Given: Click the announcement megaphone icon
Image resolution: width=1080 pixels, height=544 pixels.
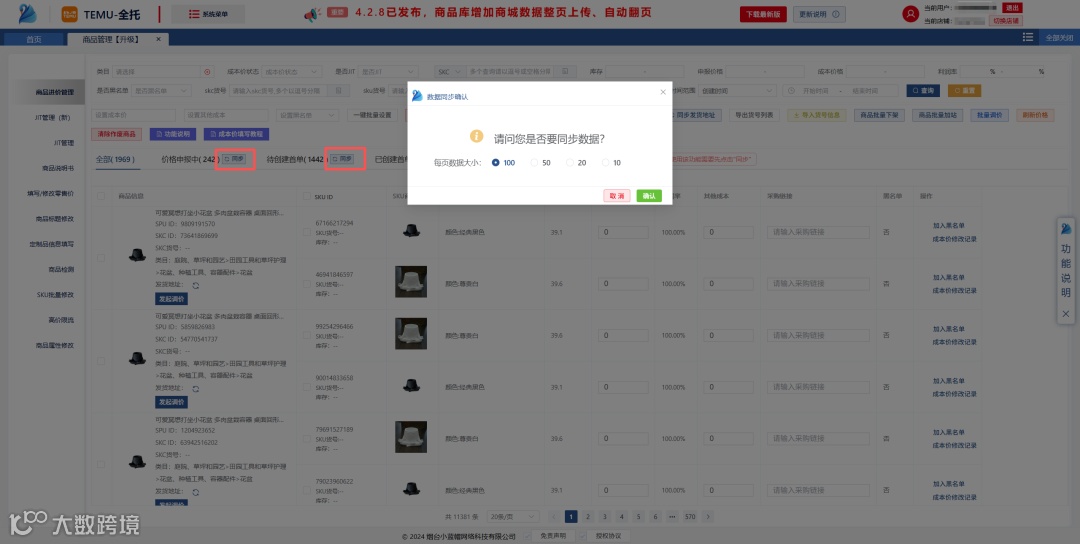Looking at the screenshot, I should point(312,13).
